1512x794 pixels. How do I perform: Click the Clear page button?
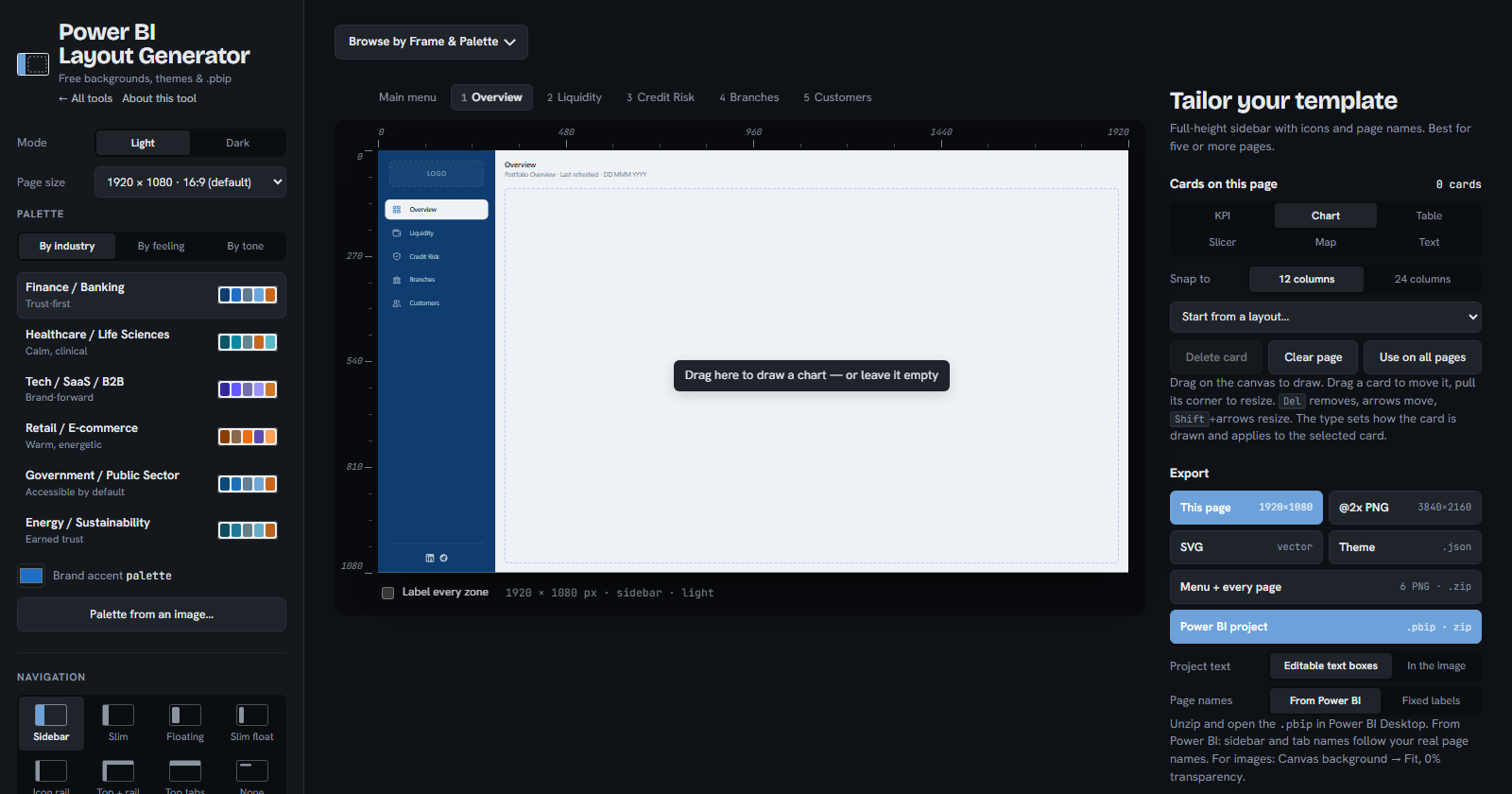pyautogui.click(x=1314, y=357)
